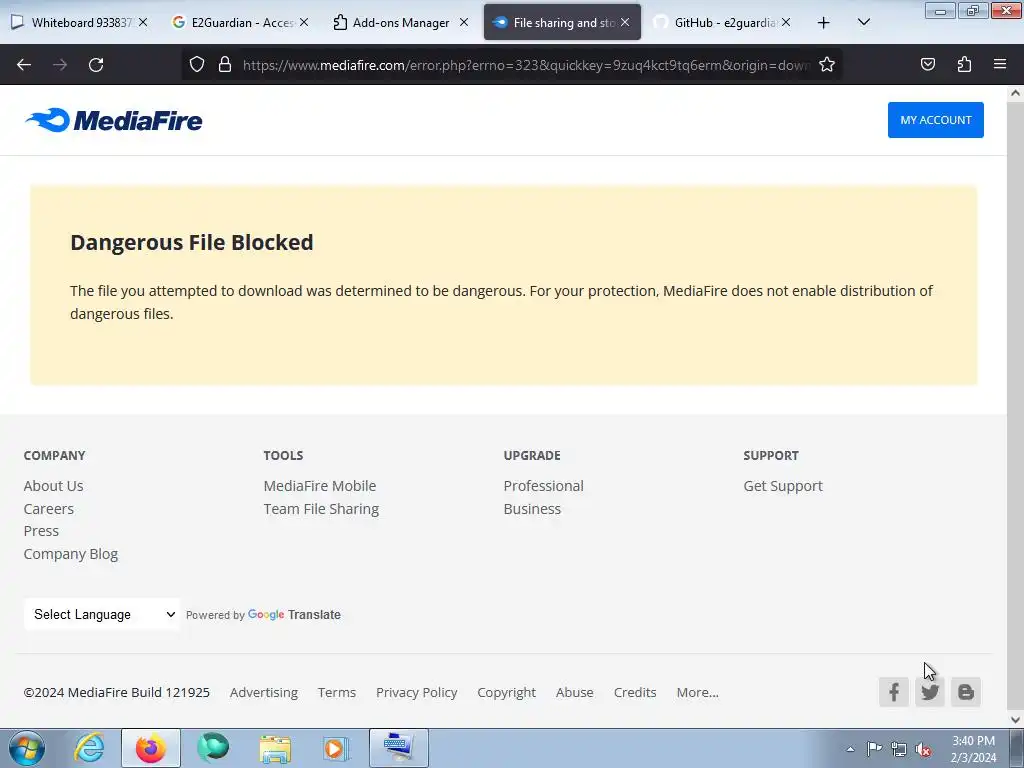Switch to the GitHub e2guardian tab
Image resolution: width=1024 pixels, height=768 pixels.
pos(723,22)
